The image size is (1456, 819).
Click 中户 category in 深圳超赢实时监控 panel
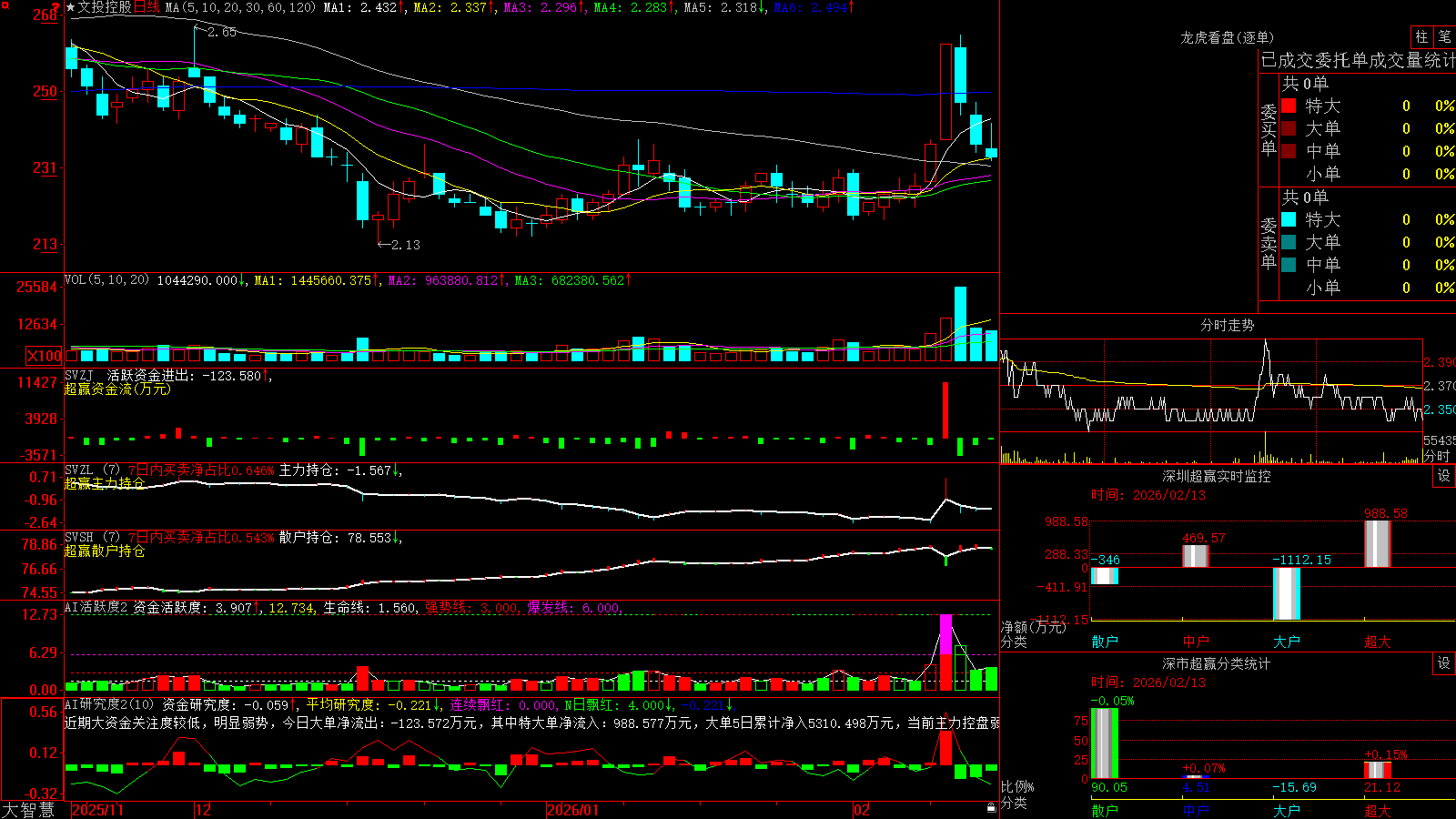[x=1196, y=642]
